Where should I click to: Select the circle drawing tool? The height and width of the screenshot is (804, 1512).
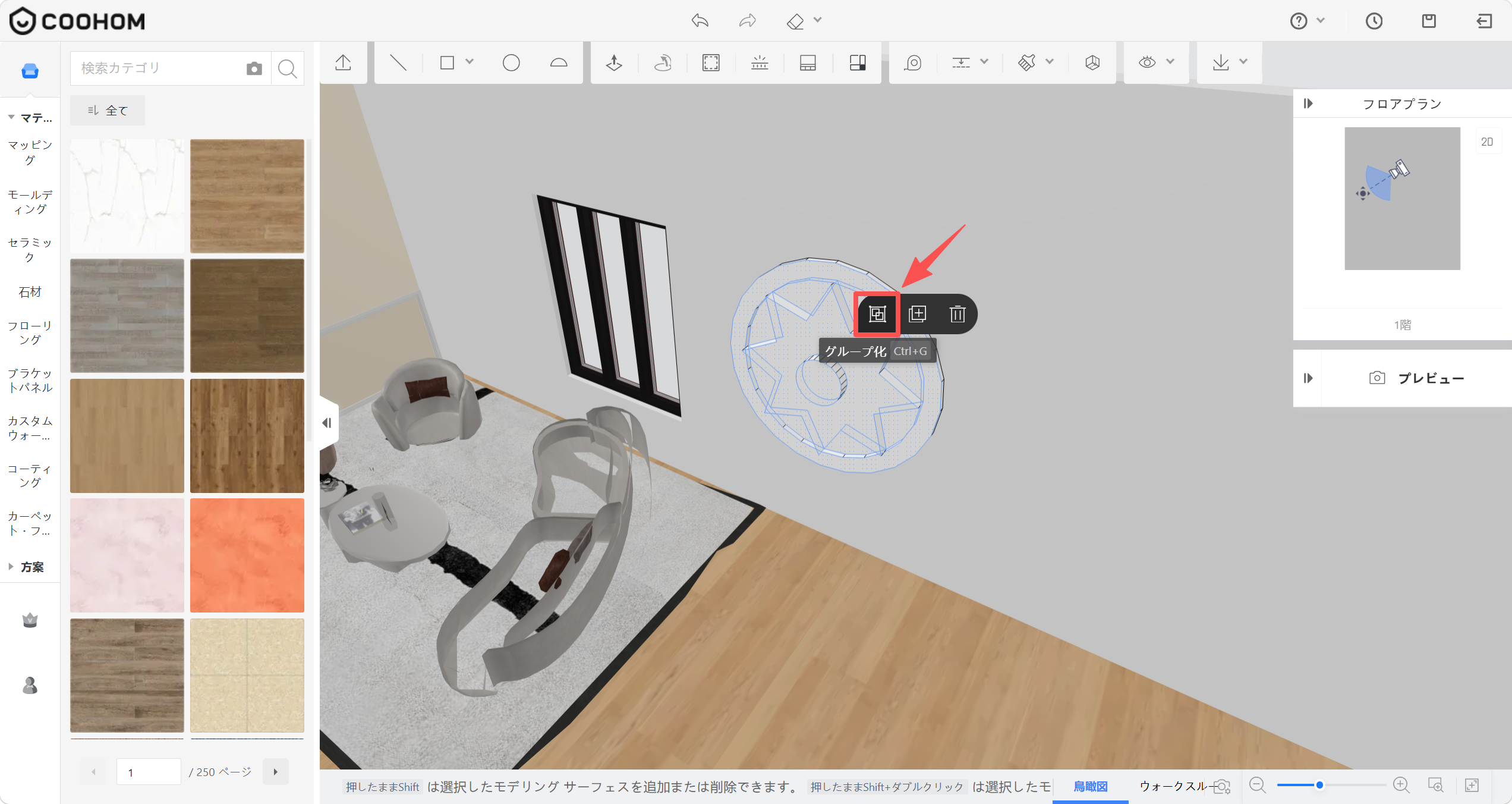coord(511,62)
